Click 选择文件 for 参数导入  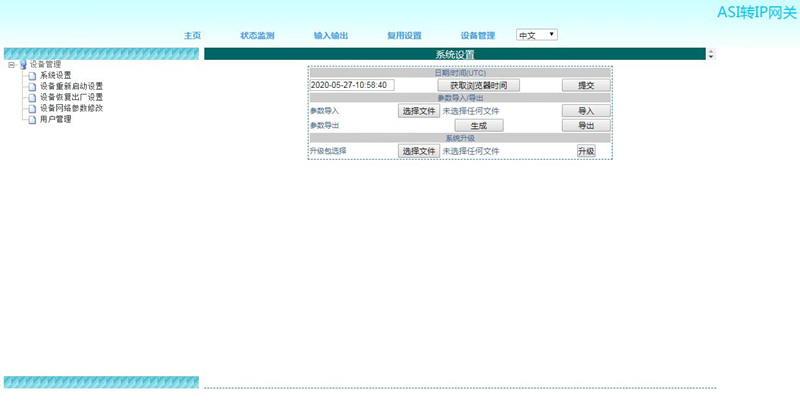point(419,111)
